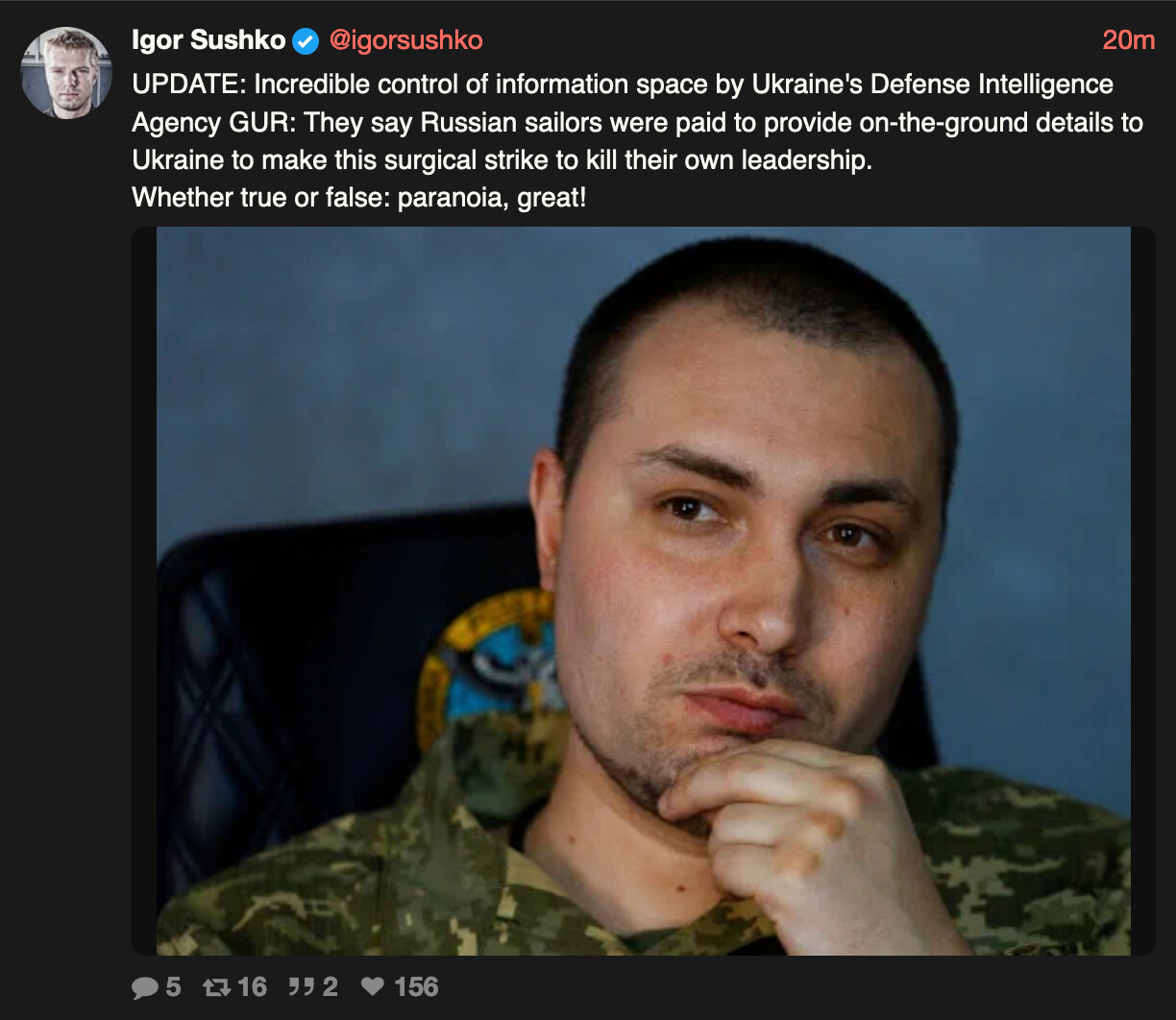Viewport: 1176px width, 1020px height.
Task: Click the blue verified checkmark badge
Action: click(x=306, y=41)
